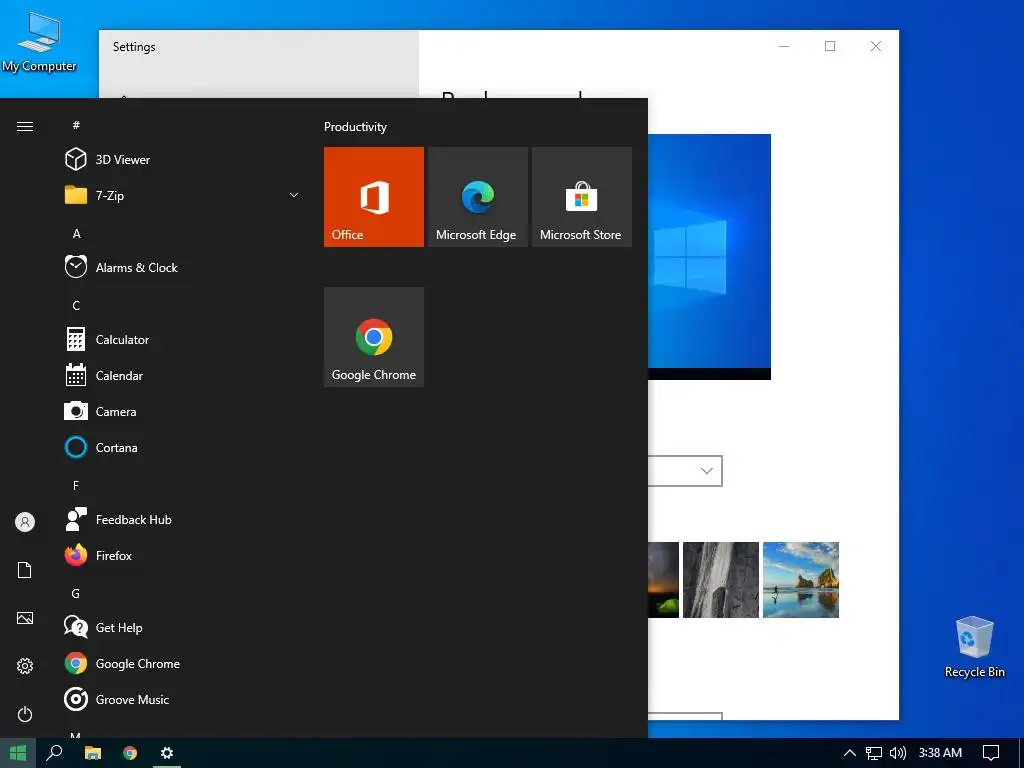Select My Computer desktop icon
Screen dimensions: 1024x768
point(39,42)
